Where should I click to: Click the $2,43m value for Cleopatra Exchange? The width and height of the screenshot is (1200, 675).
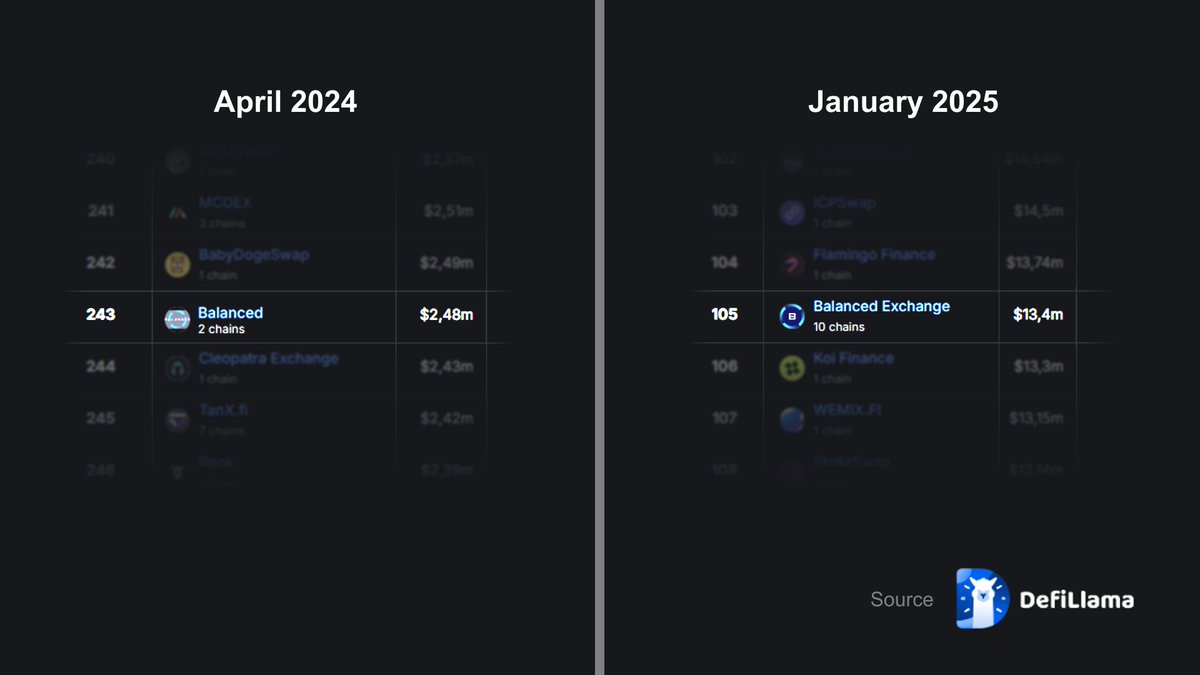pyautogui.click(x=446, y=366)
